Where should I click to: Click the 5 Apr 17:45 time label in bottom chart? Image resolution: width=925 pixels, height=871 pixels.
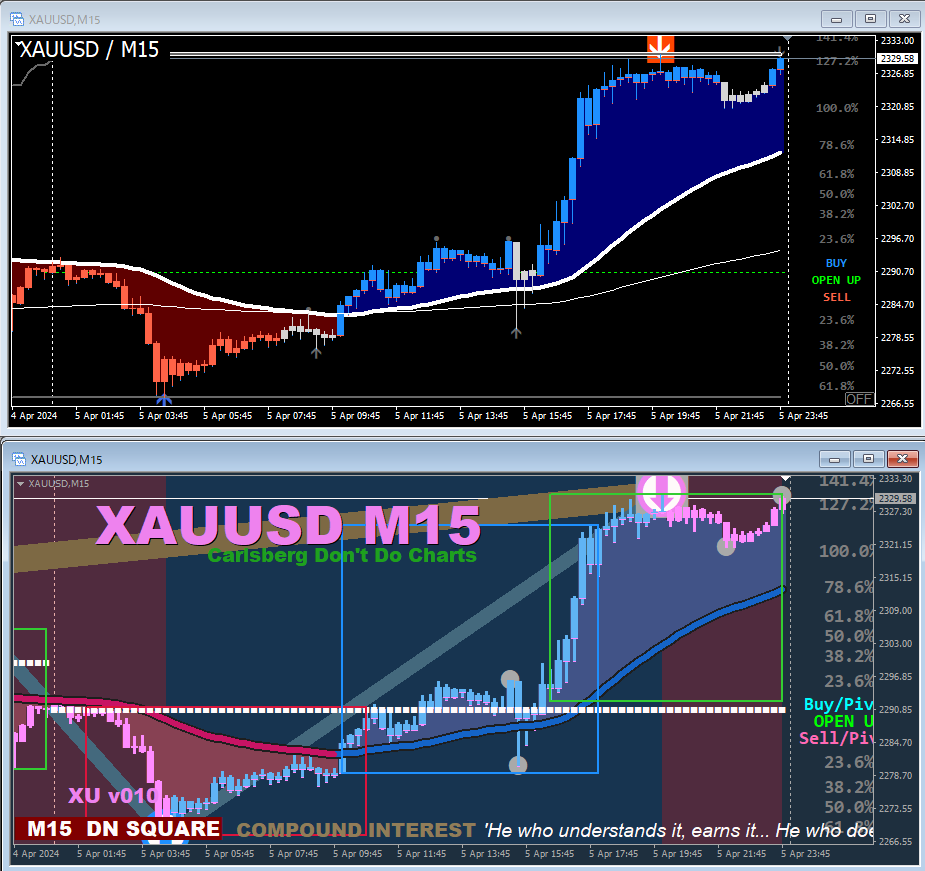point(614,854)
